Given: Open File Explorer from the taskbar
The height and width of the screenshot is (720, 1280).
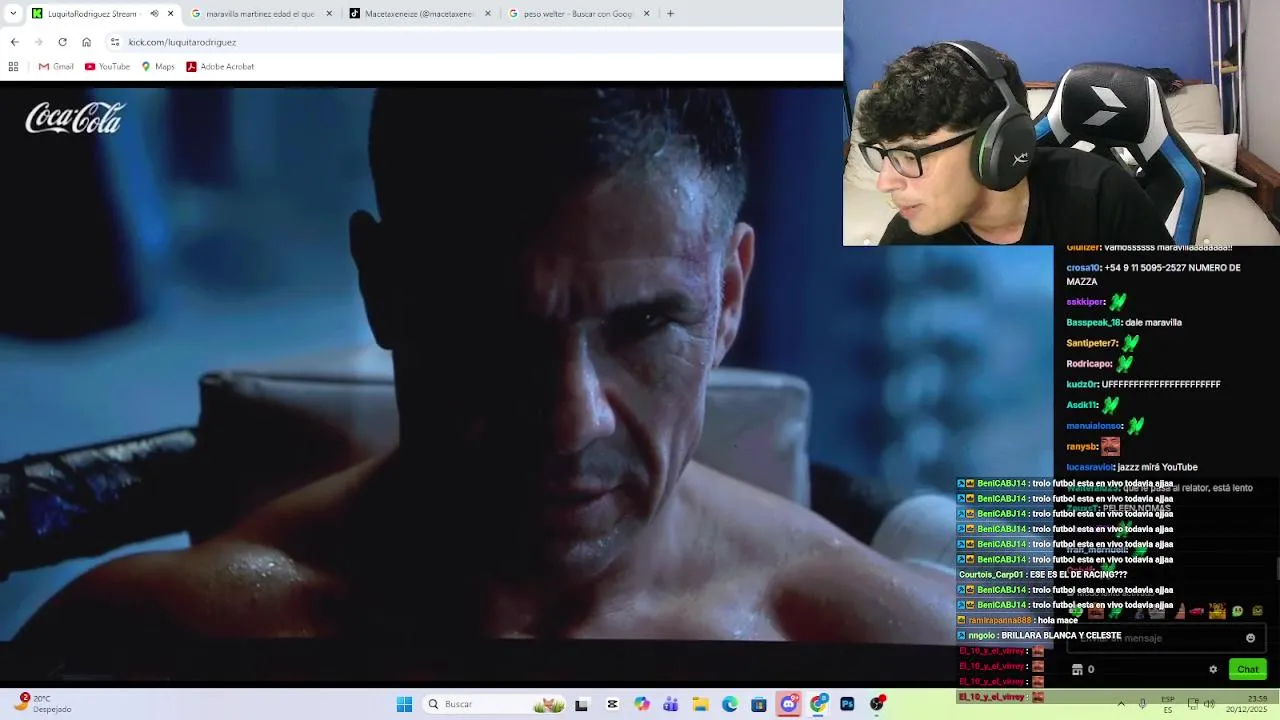Looking at the screenshot, I should (x=700, y=704).
